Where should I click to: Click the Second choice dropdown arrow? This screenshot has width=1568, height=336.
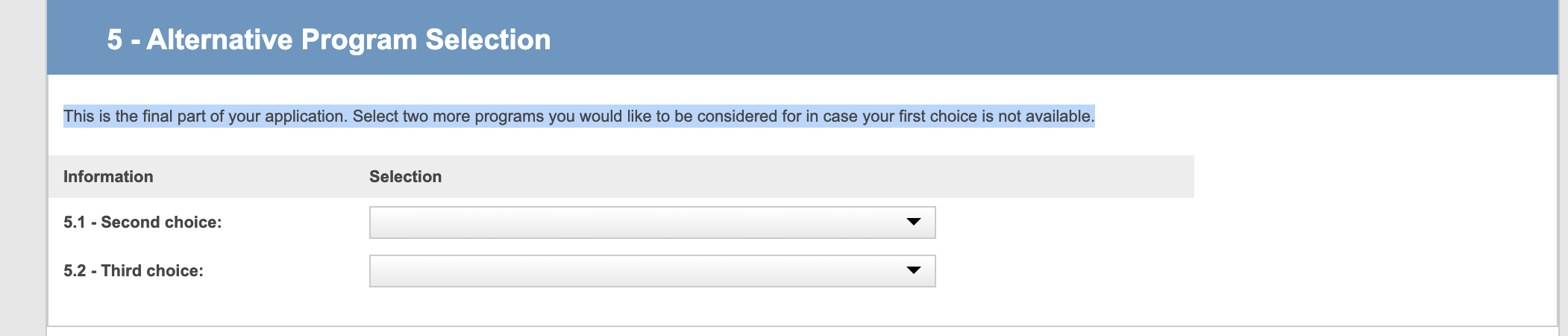point(913,222)
